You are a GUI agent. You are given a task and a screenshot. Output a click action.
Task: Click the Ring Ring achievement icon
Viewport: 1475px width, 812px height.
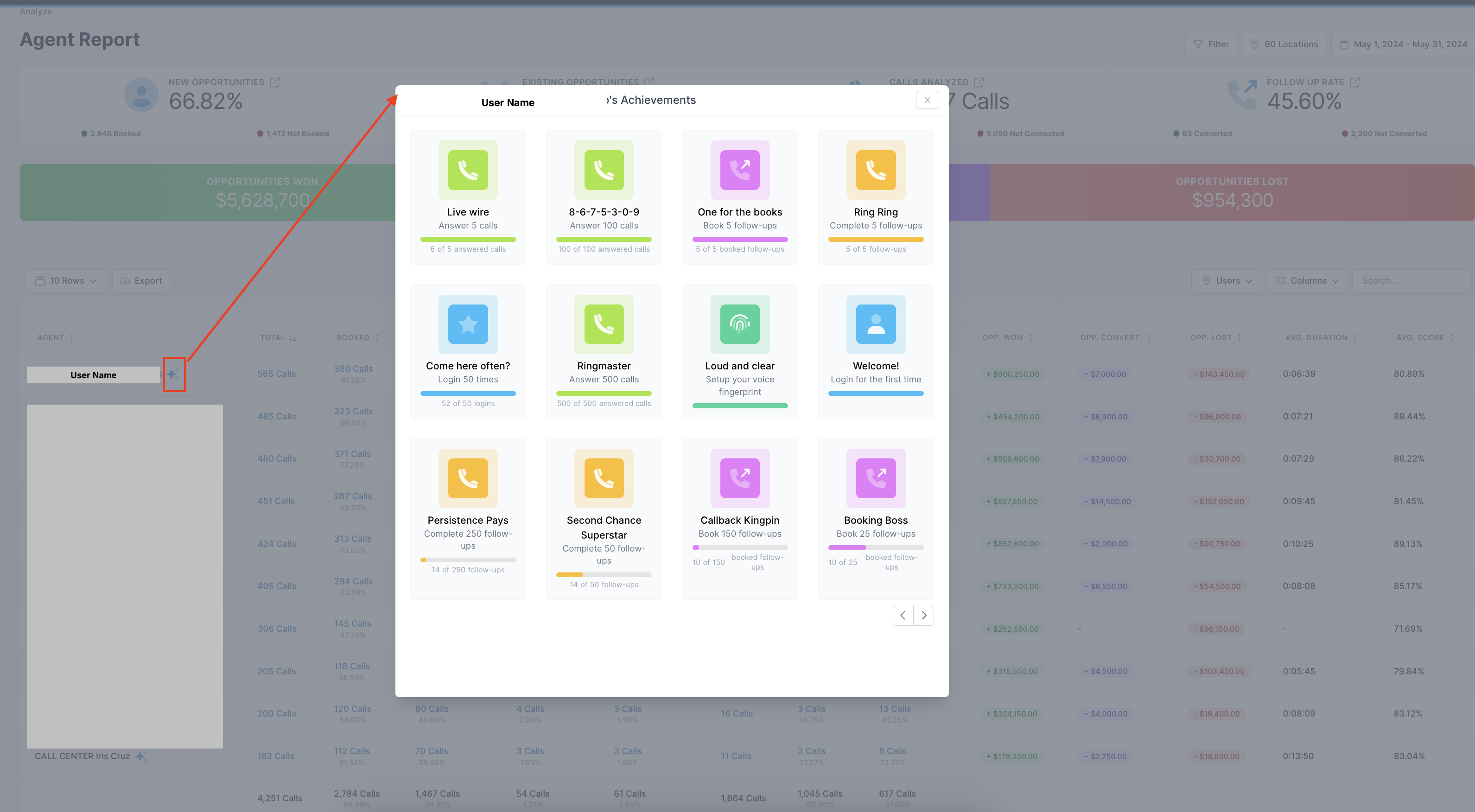[876, 170]
